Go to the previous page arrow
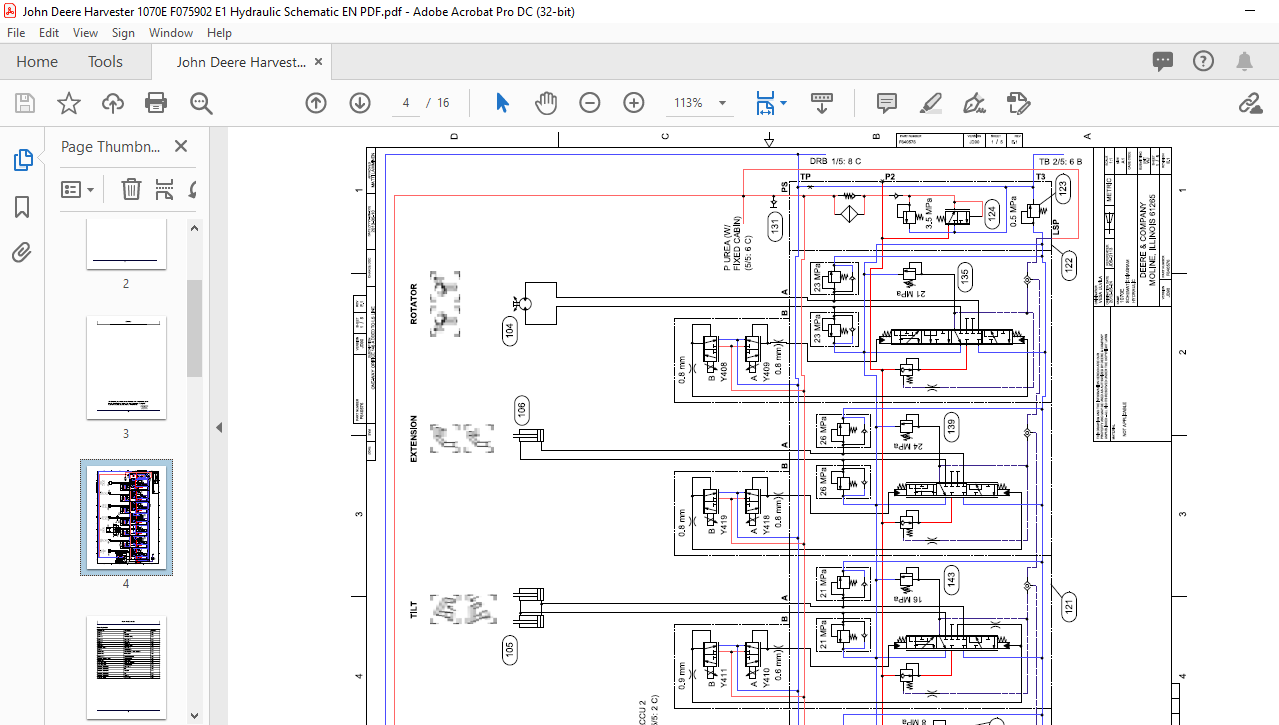Image resolution: width=1279 pixels, height=725 pixels. coord(316,103)
